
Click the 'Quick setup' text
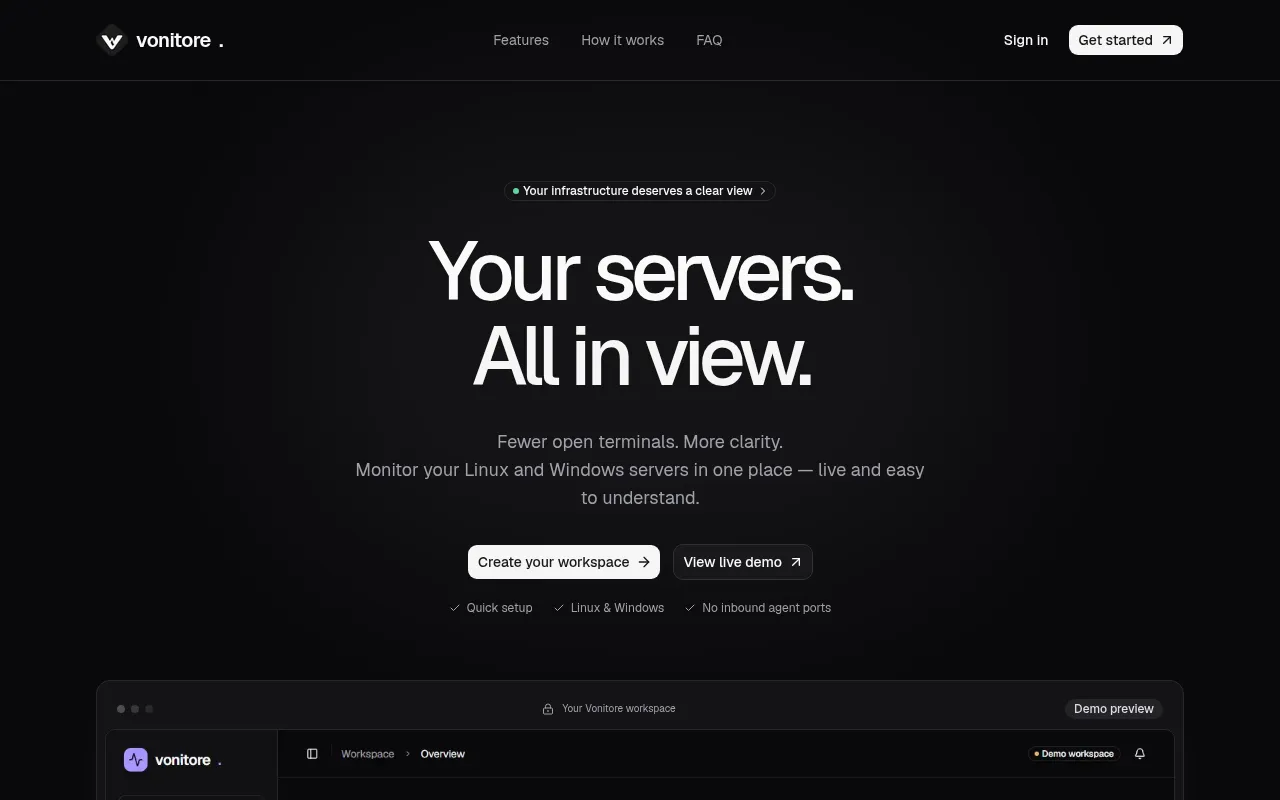pos(499,608)
